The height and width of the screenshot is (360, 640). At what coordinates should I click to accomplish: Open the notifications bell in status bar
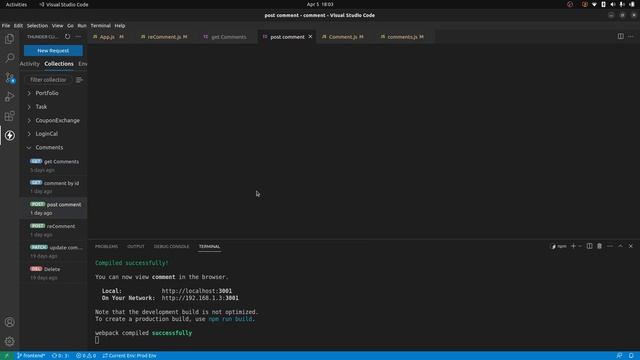631,356
